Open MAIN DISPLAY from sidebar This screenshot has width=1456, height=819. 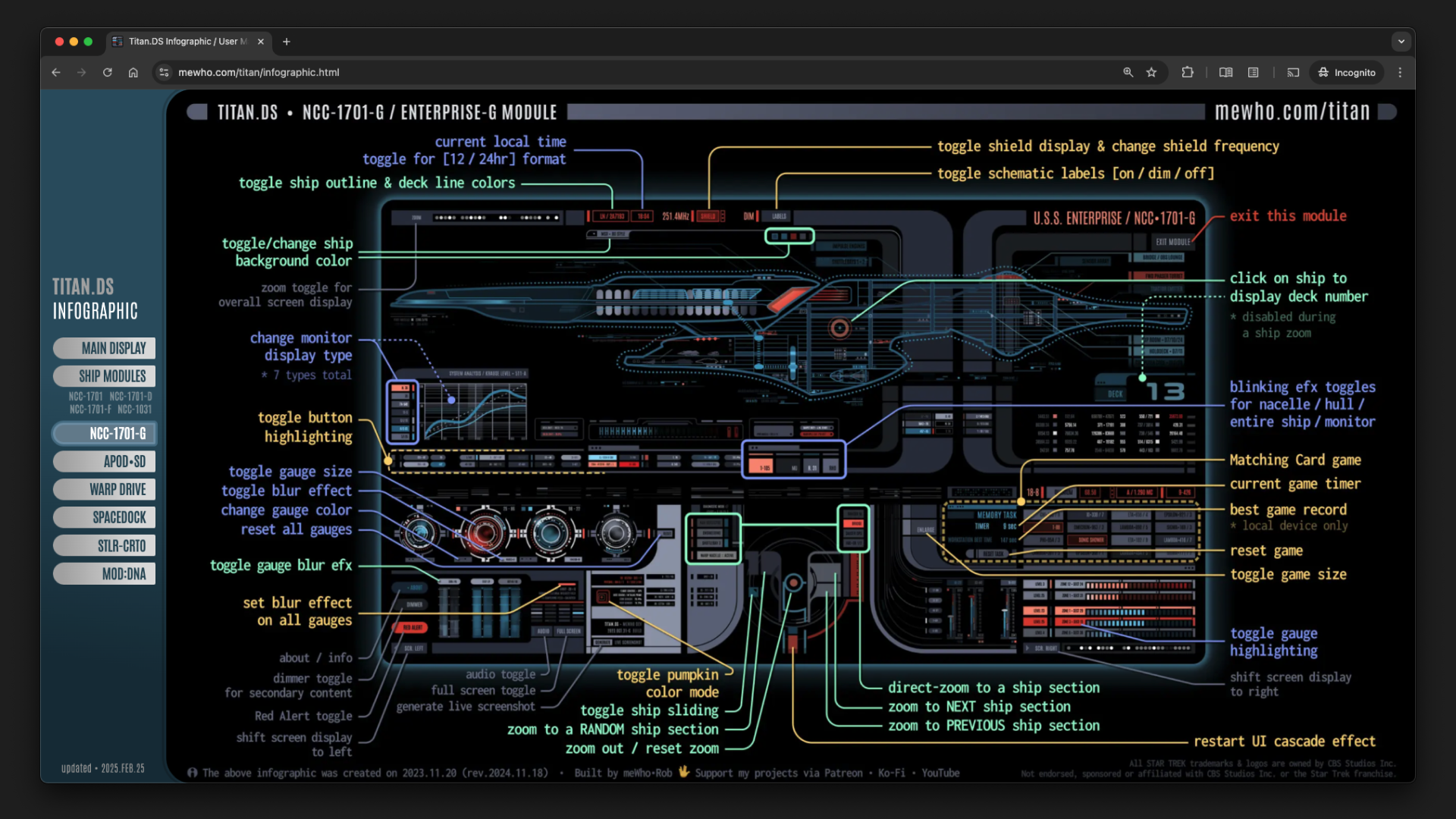coord(105,348)
